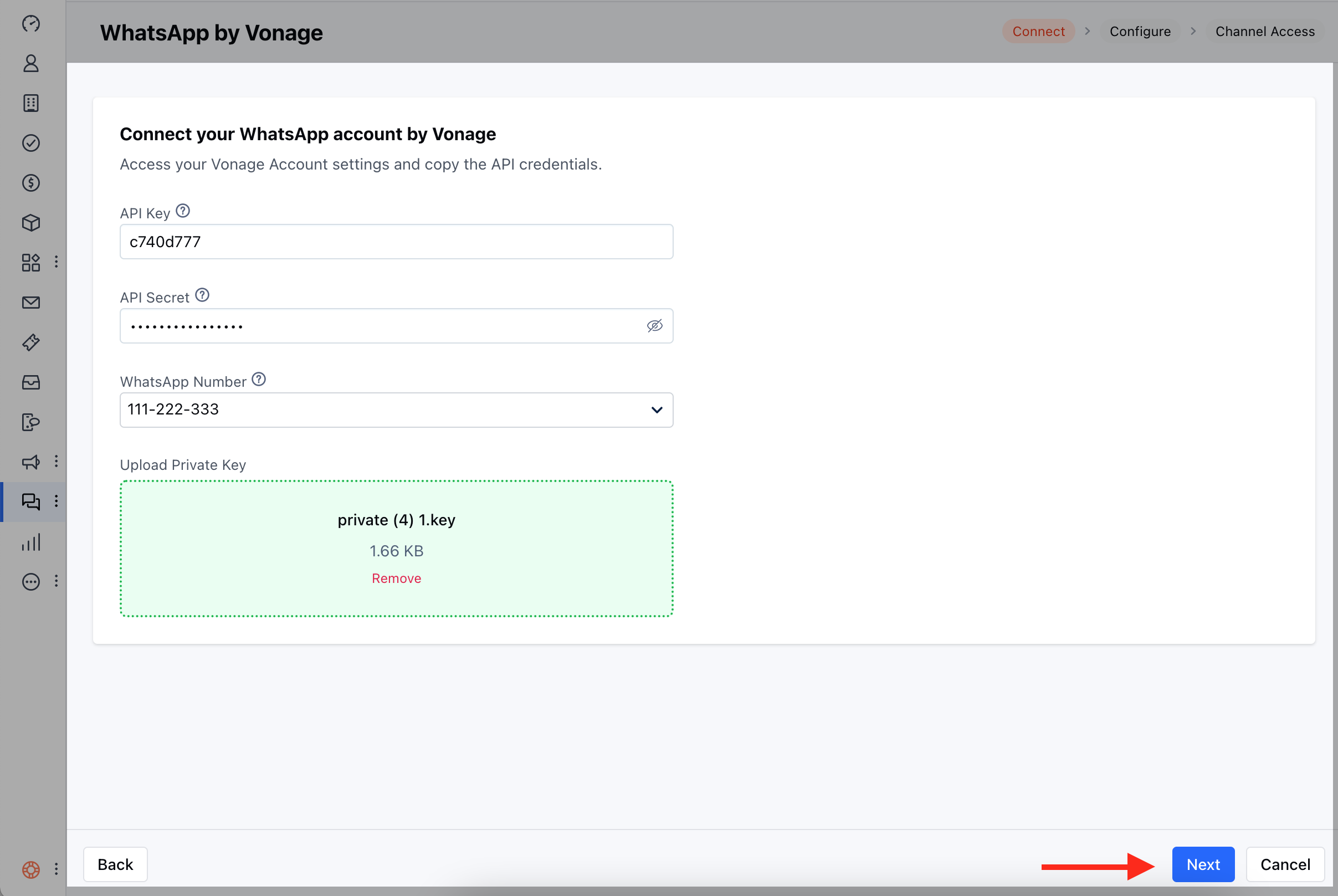Click the API Key help question icon
Screen dimensions: 1338x896
click(x=183, y=211)
